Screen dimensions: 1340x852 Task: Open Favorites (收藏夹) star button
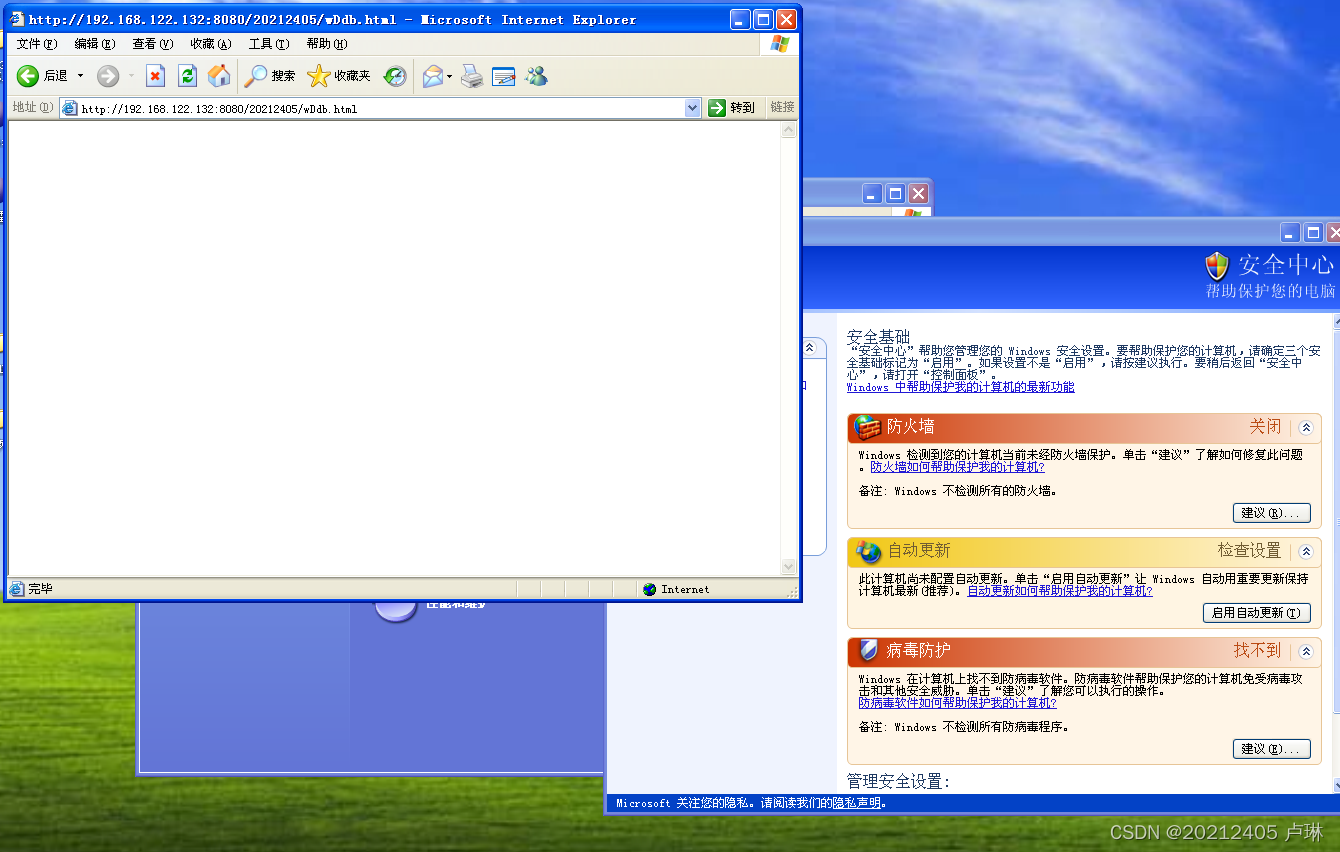pos(339,76)
